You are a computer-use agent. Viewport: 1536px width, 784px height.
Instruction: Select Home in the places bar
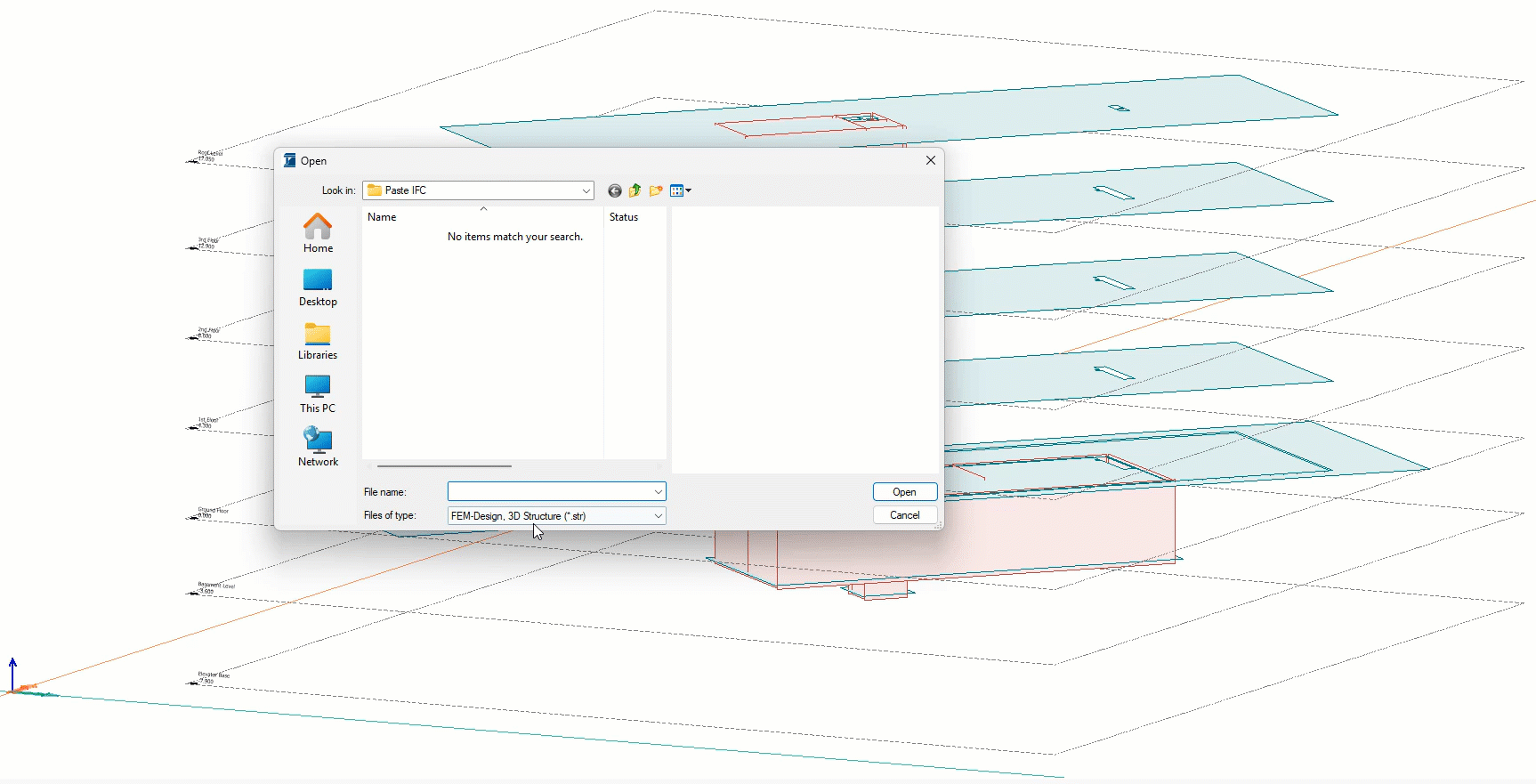(x=318, y=233)
